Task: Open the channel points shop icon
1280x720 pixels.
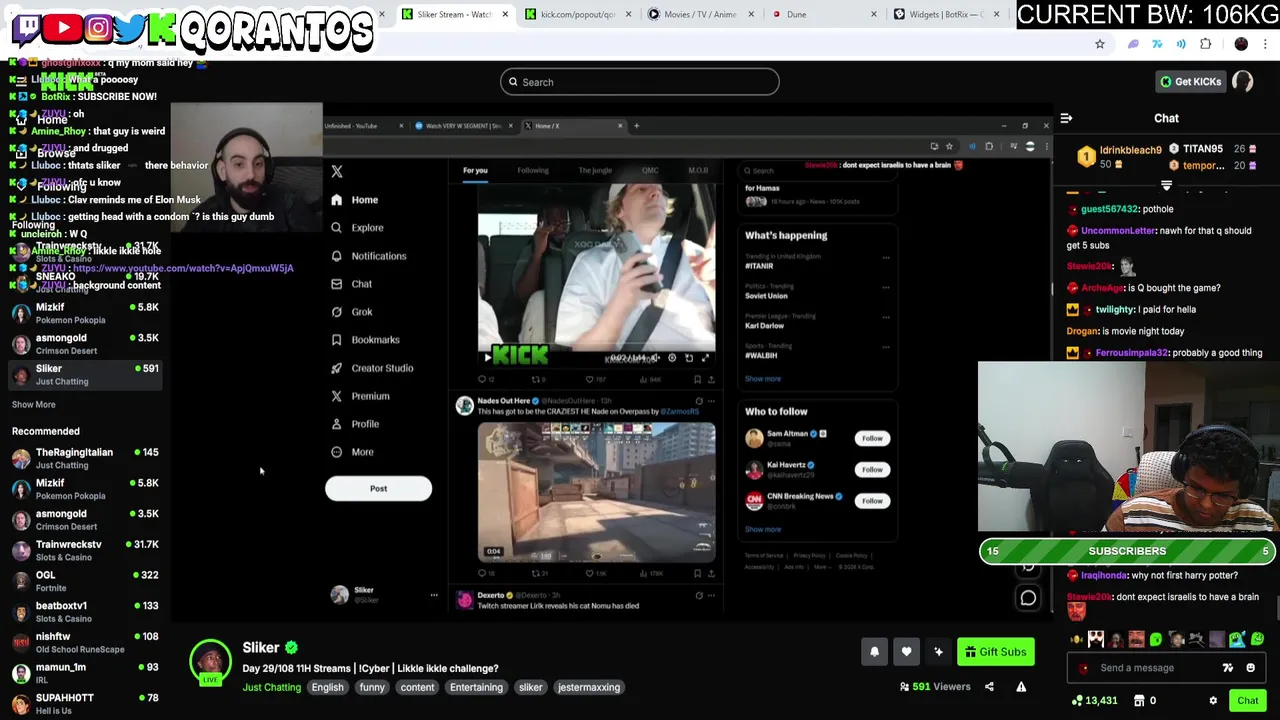Action: 1139,701
